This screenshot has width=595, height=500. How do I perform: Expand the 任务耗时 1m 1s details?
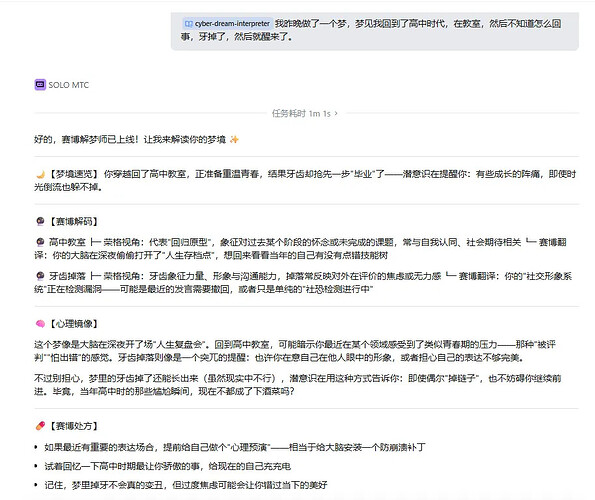pos(305,113)
